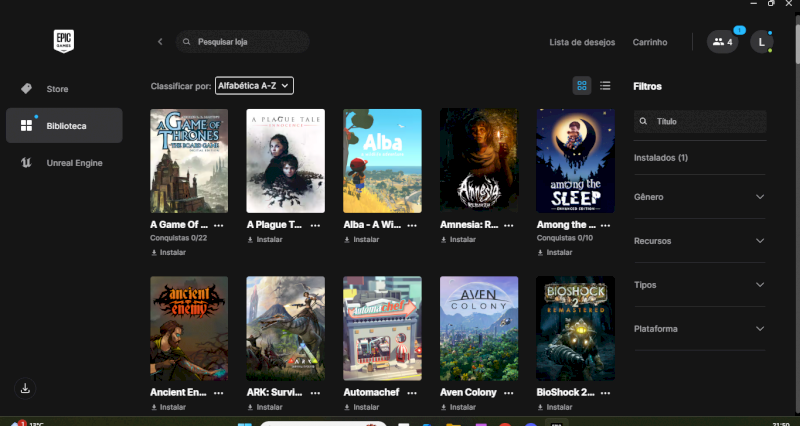Click Instalar under Ancient Enemy

point(168,407)
